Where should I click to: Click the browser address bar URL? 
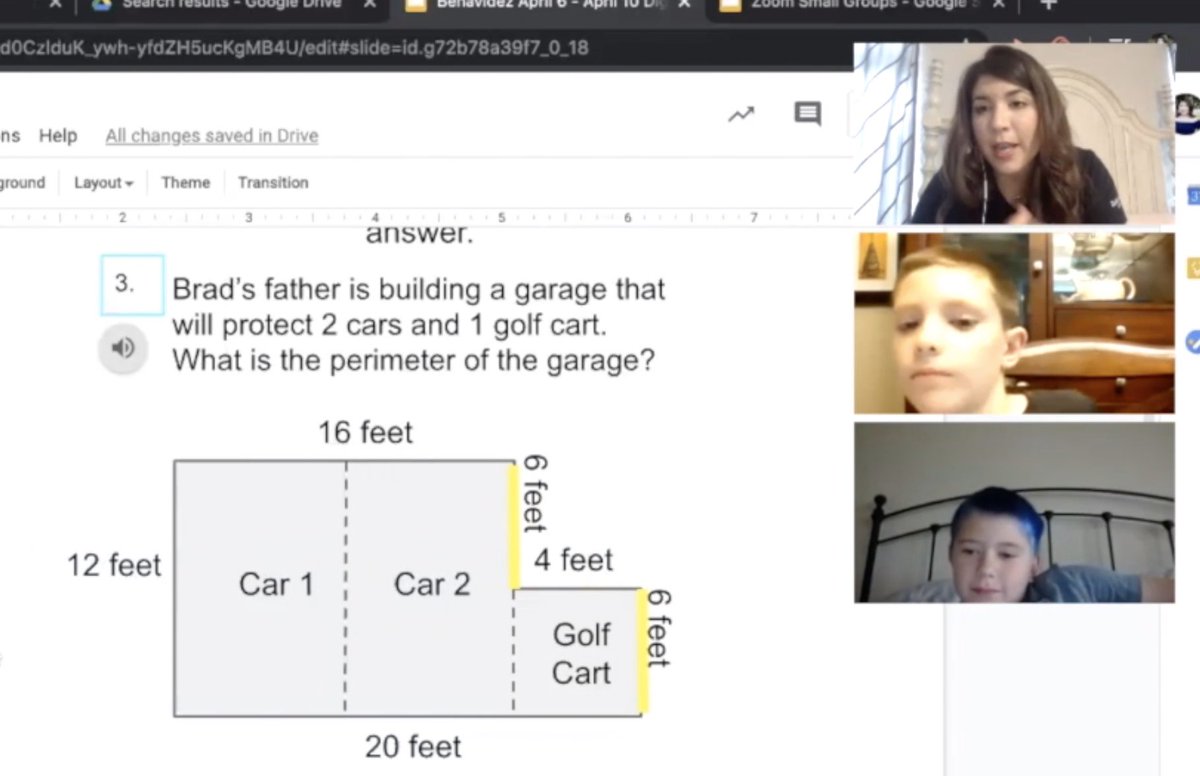[x=294, y=48]
